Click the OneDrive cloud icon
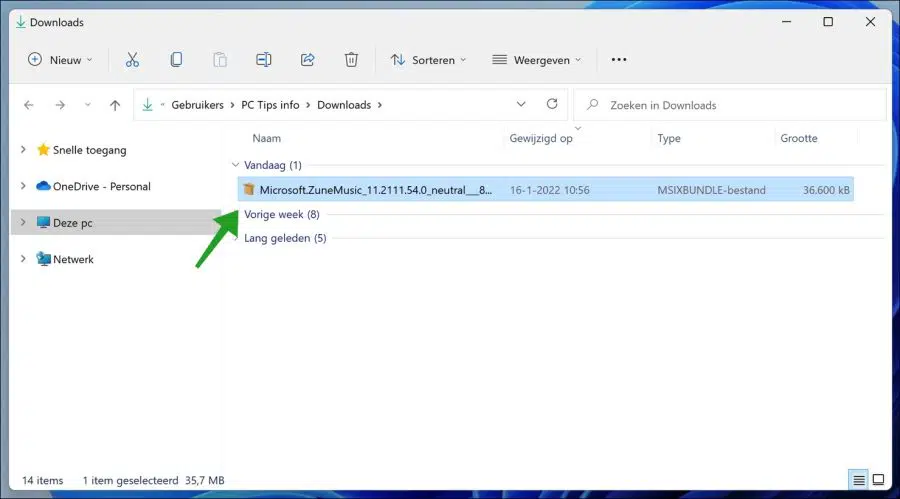900x499 pixels. tap(43, 186)
